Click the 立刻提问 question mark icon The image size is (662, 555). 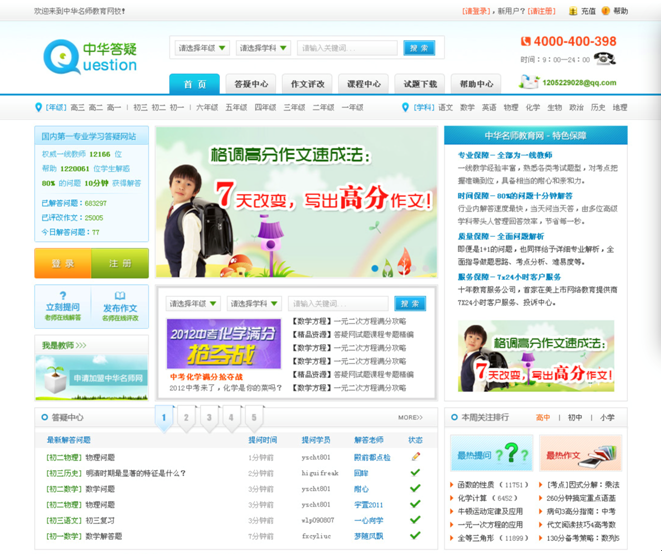coord(63,296)
